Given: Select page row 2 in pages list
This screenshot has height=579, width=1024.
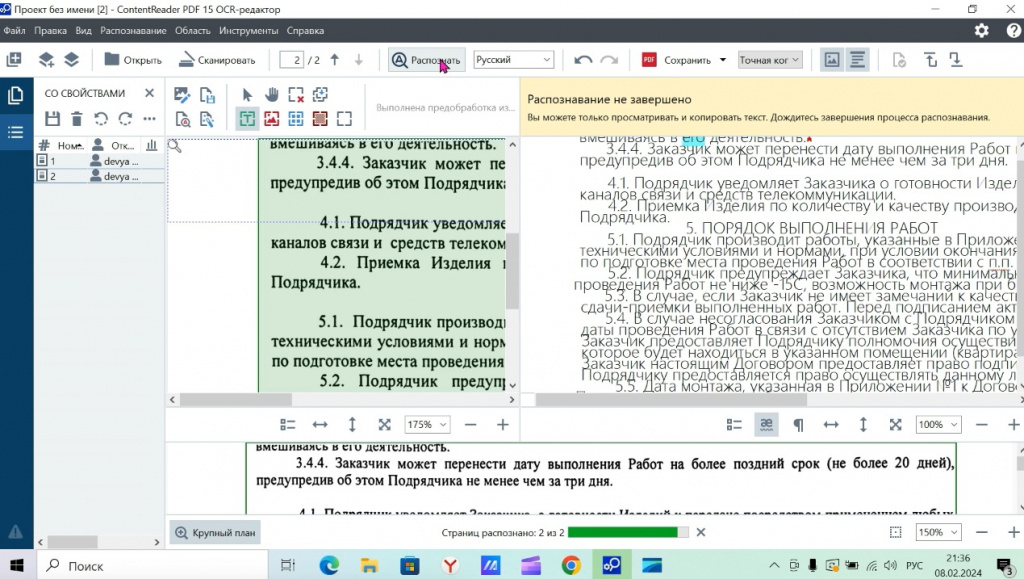Looking at the screenshot, I should click(99, 176).
